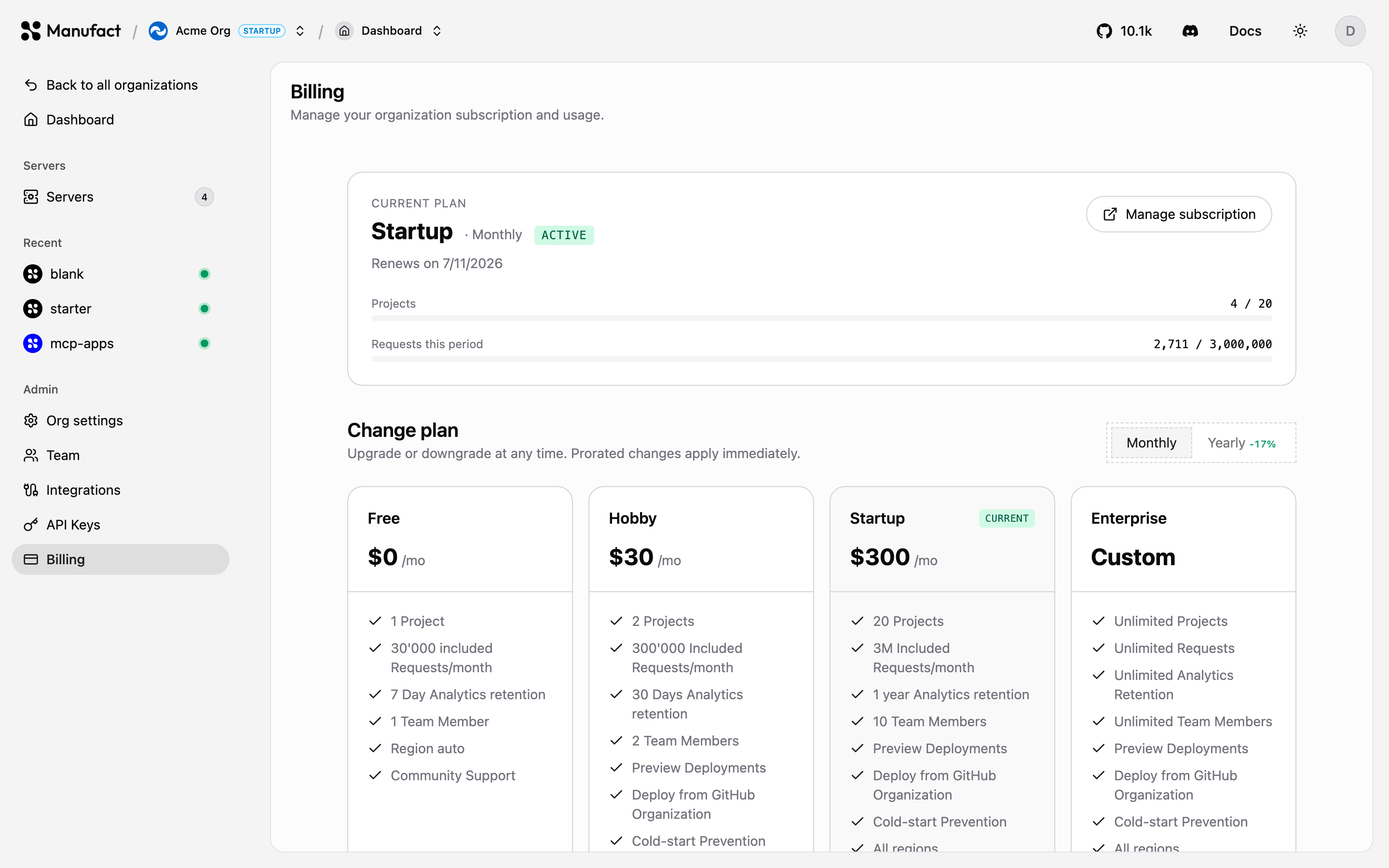Viewport: 1389px width, 868px height.
Task: Go to Dashboard in sidebar
Action: click(x=121, y=120)
